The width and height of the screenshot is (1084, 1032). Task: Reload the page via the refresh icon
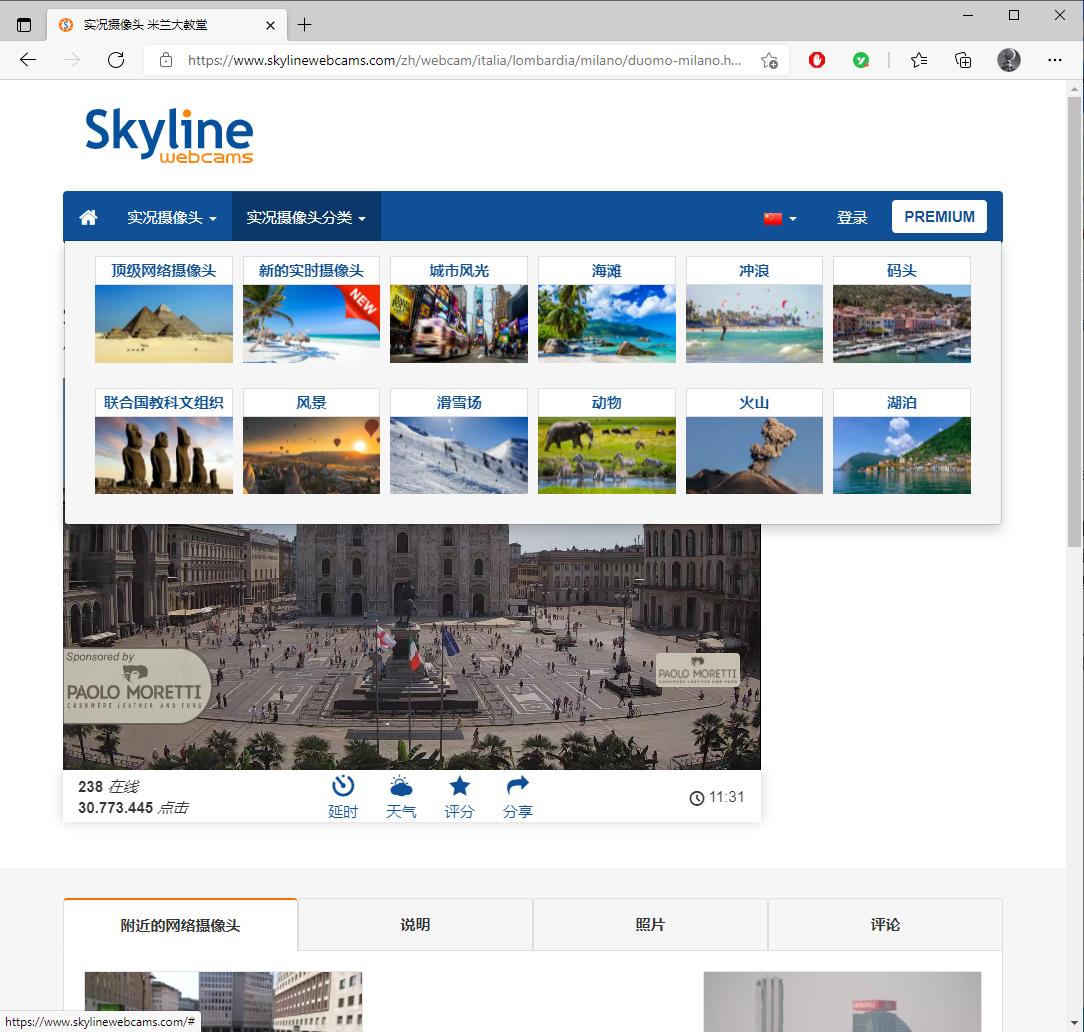point(116,60)
